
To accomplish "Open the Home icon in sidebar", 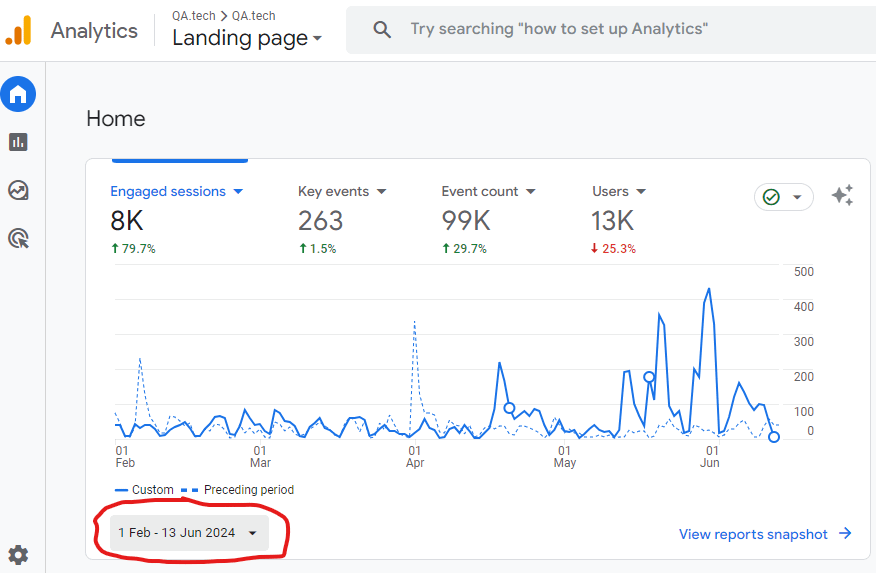I will [x=18, y=95].
